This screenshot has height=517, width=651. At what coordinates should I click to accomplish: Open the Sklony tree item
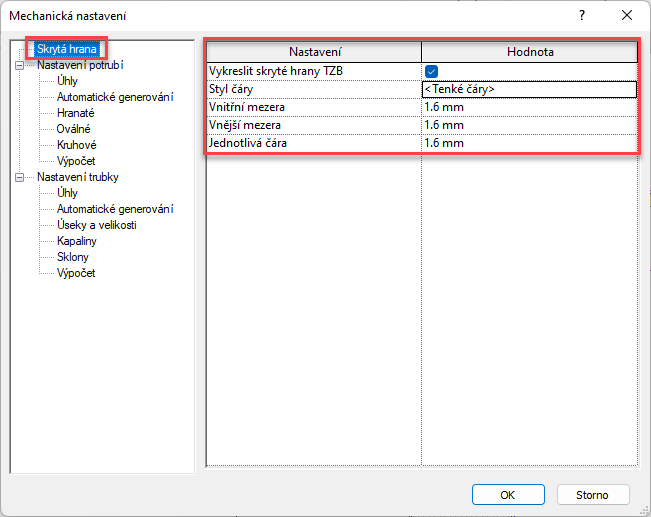point(73,257)
